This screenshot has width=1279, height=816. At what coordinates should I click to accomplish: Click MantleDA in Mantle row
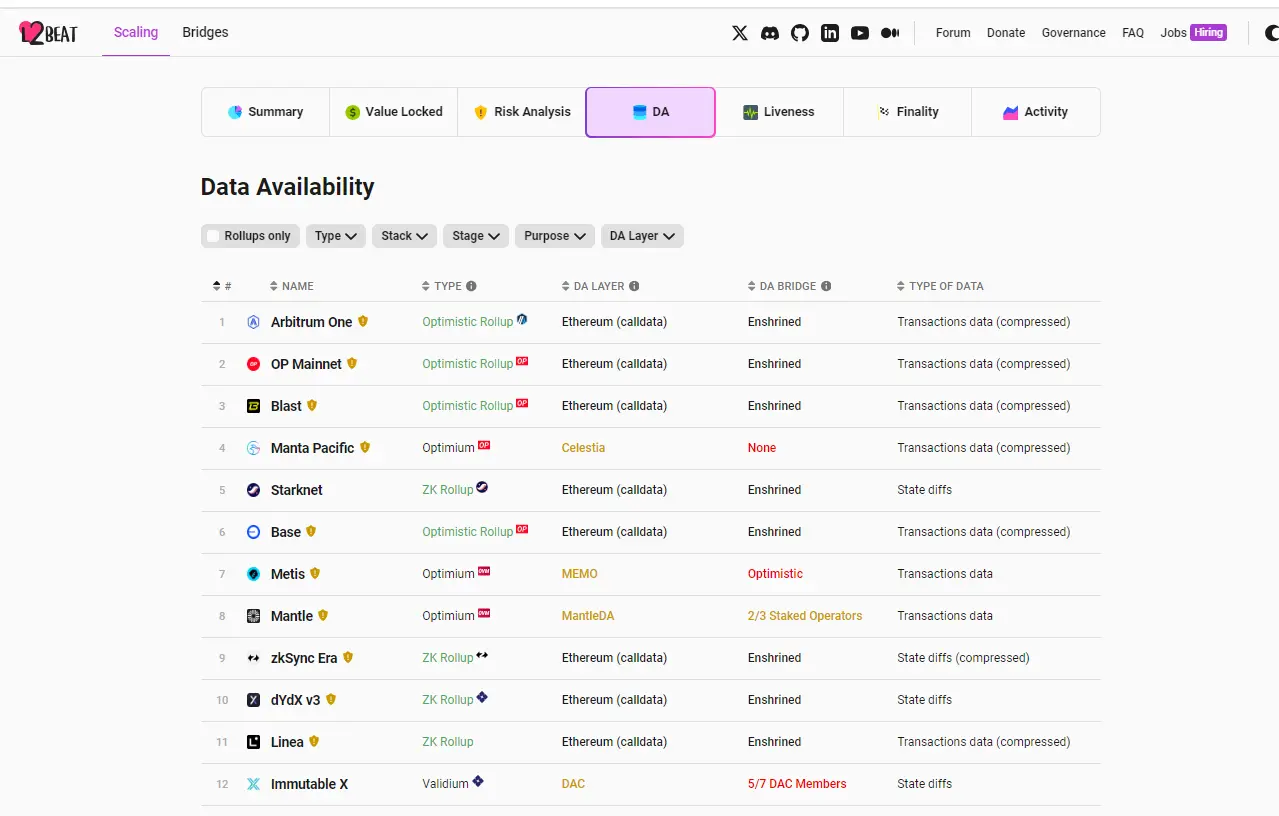[588, 616]
